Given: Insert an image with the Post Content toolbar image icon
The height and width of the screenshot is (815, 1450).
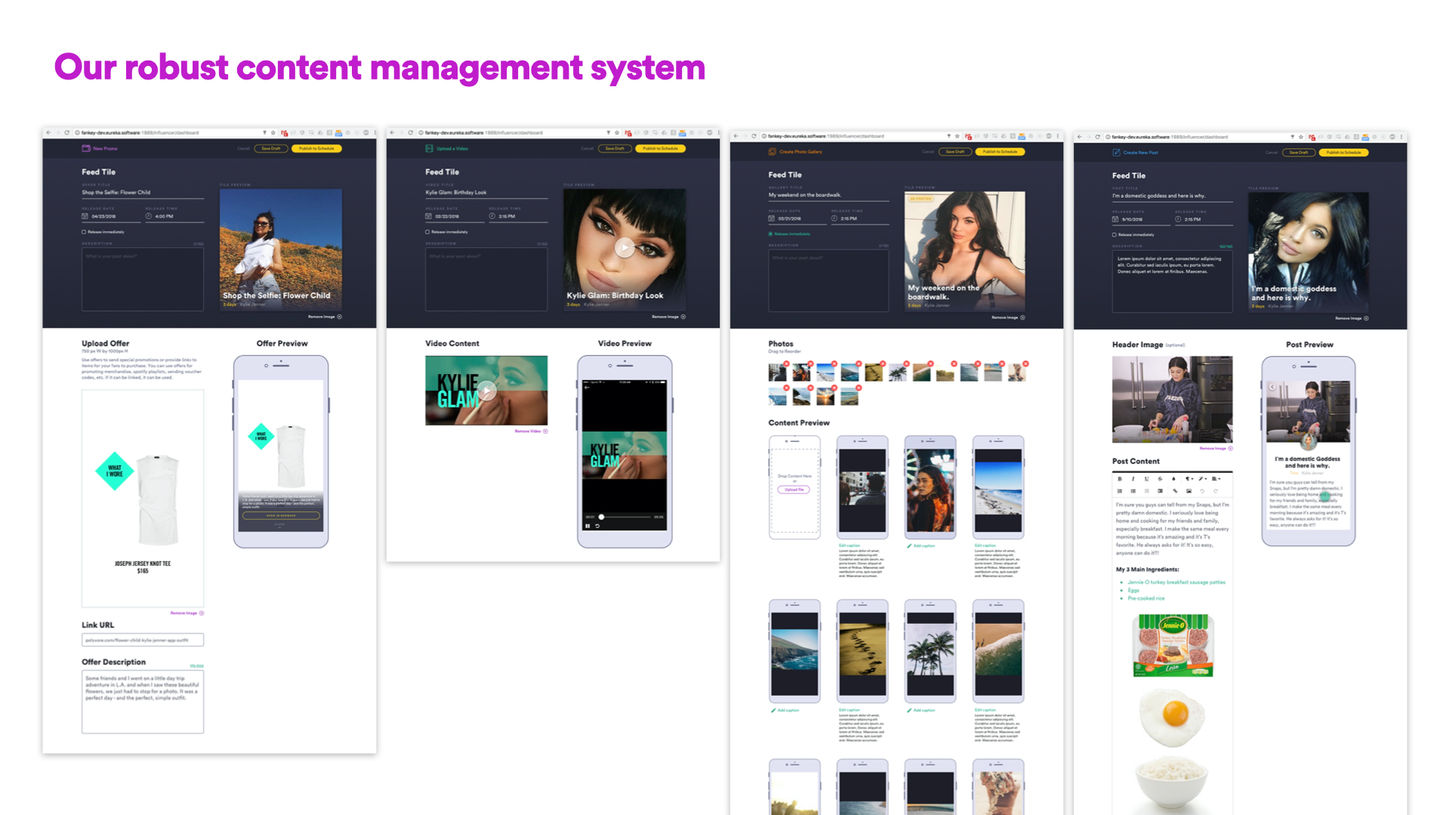Looking at the screenshot, I should coord(1189,491).
